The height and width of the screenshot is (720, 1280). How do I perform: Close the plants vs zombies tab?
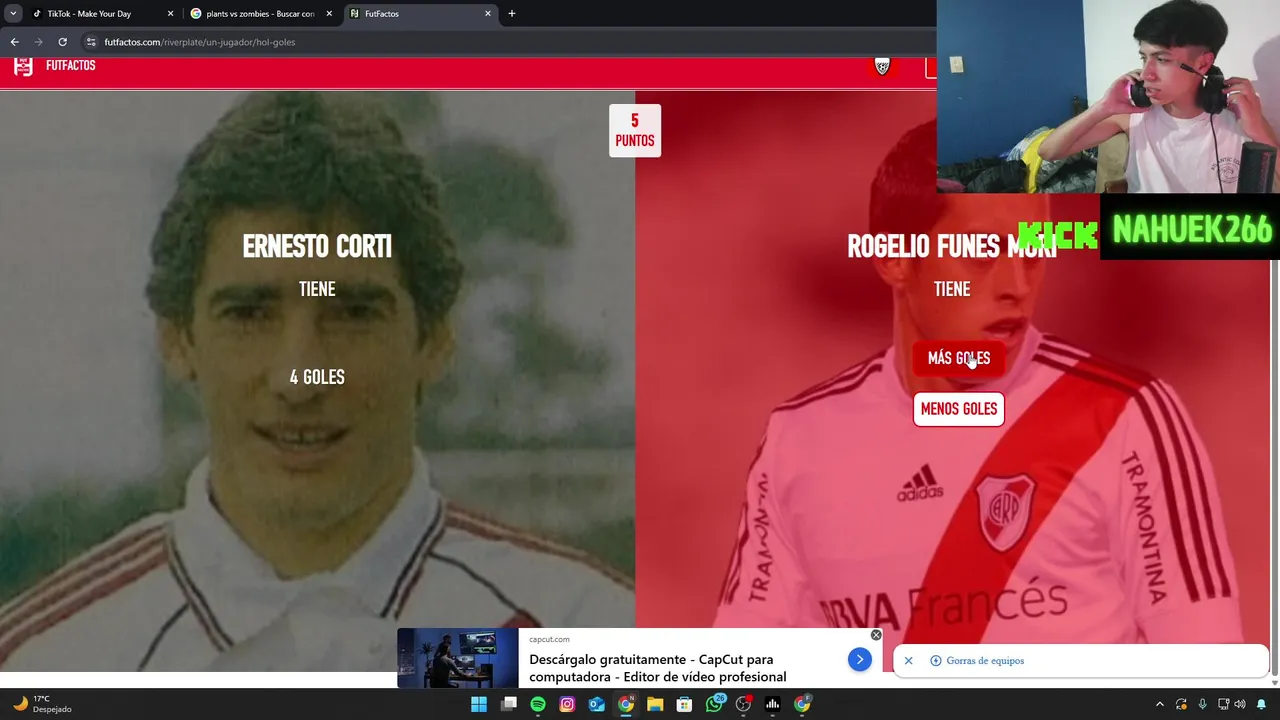(329, 14)
